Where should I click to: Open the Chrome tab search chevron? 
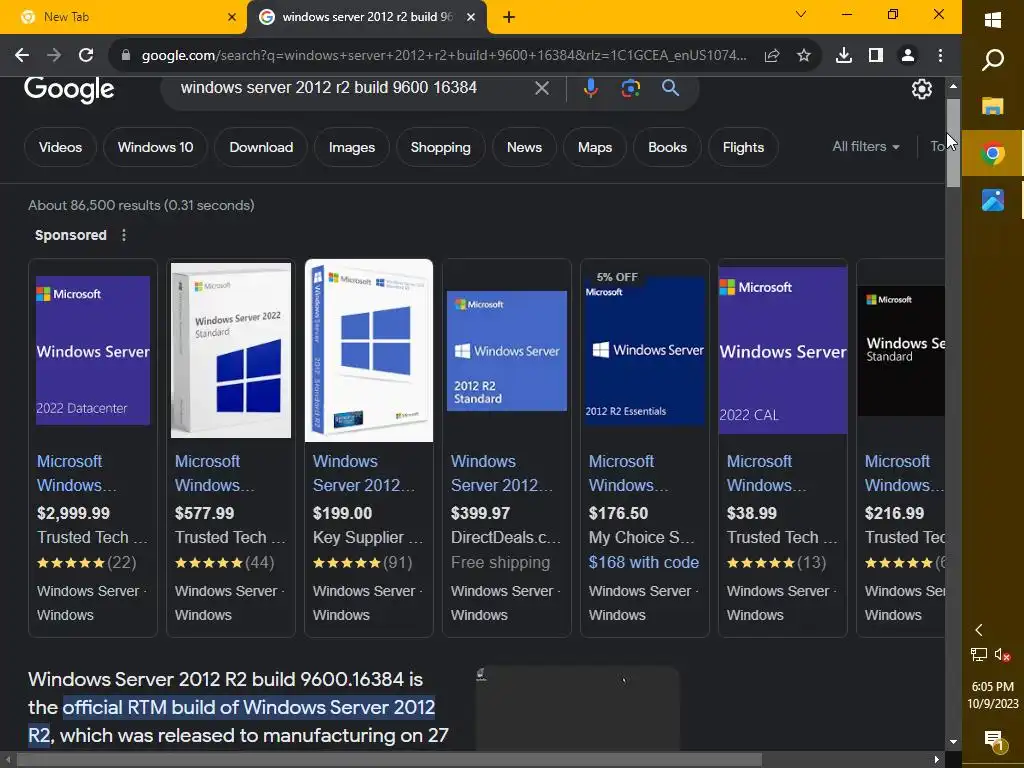tap(801, 14)
